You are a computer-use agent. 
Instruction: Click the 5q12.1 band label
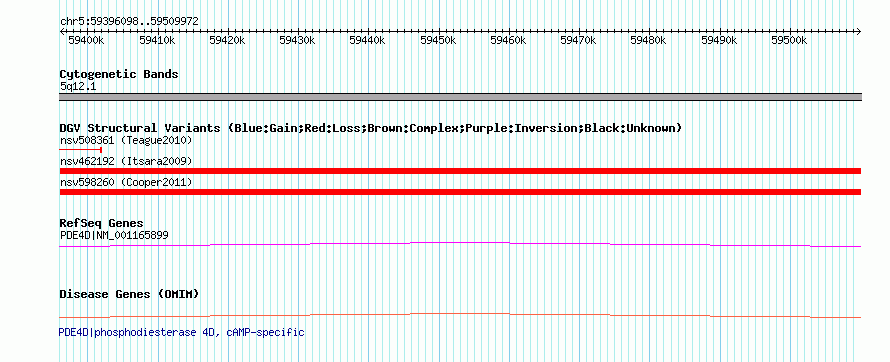pos(78,87)
